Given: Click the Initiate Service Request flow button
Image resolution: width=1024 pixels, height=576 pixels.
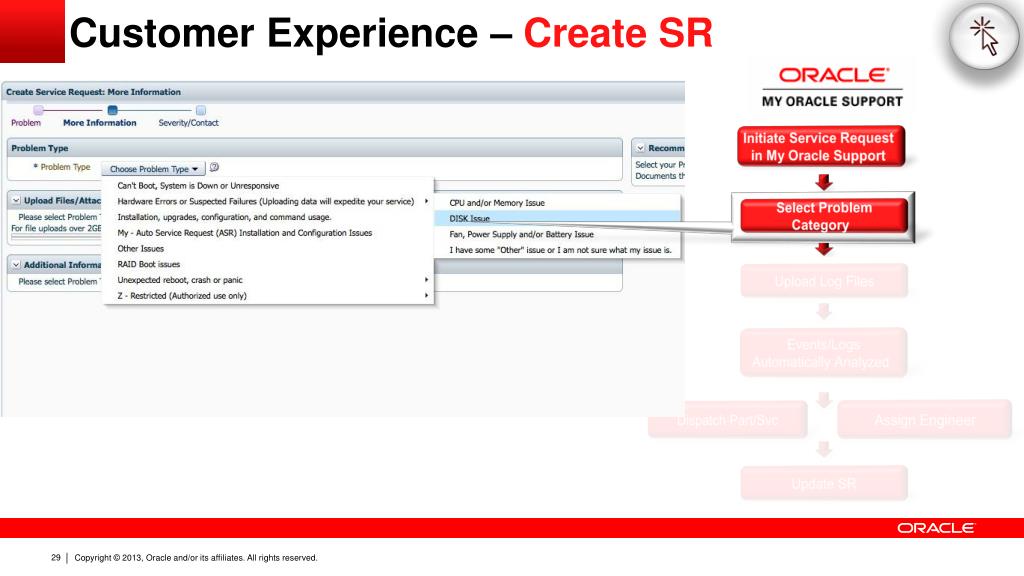Looking at the screenshot, I should (821, 146).
